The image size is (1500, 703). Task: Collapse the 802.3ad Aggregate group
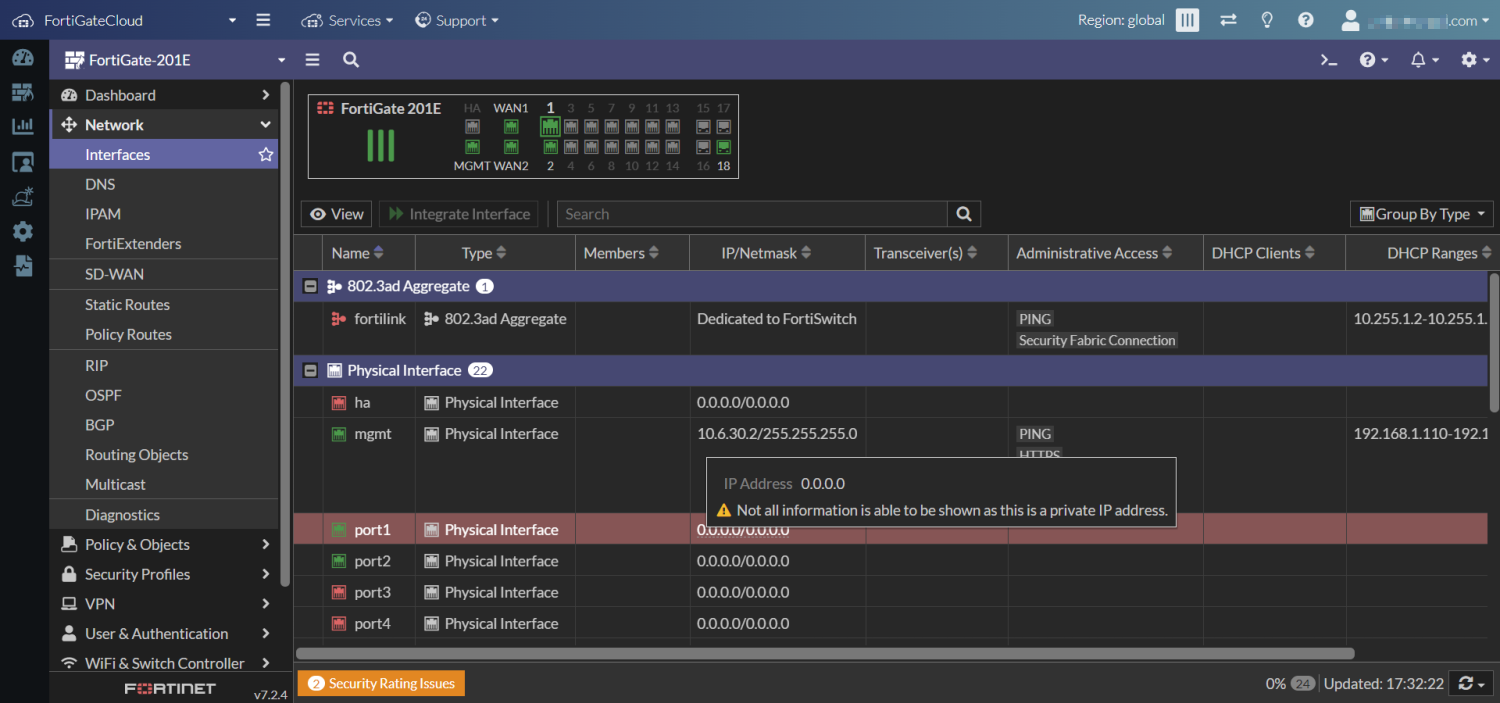tap(310, 286)
